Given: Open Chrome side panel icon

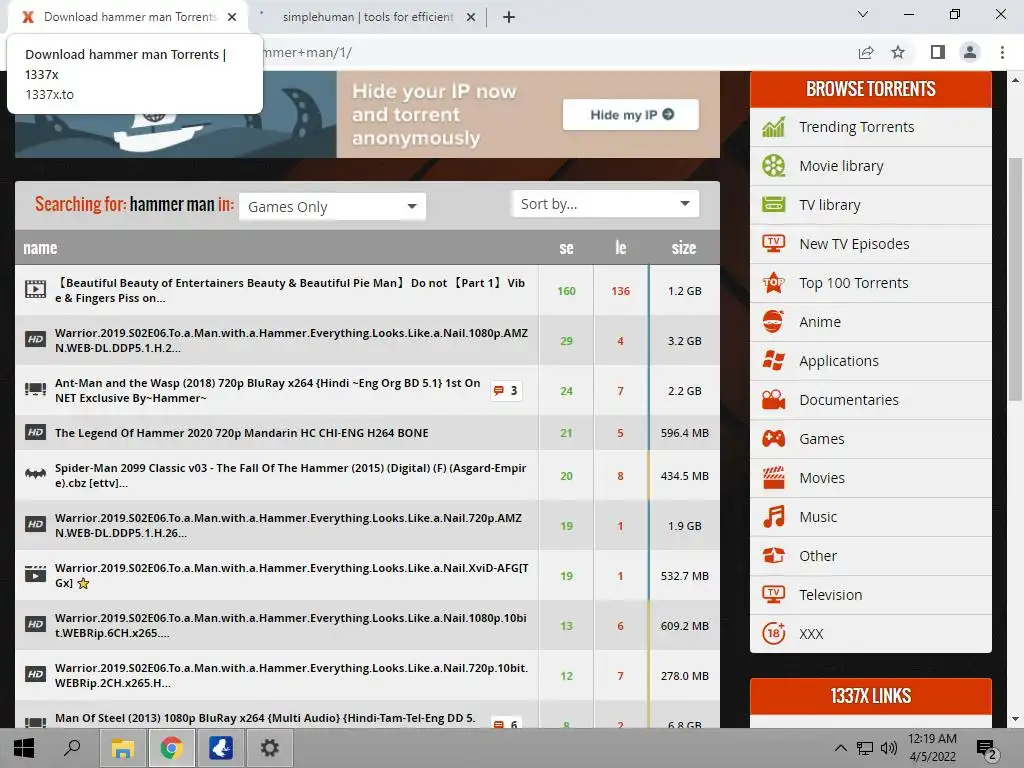Looking at the screenshot, I should pos(938,52).
